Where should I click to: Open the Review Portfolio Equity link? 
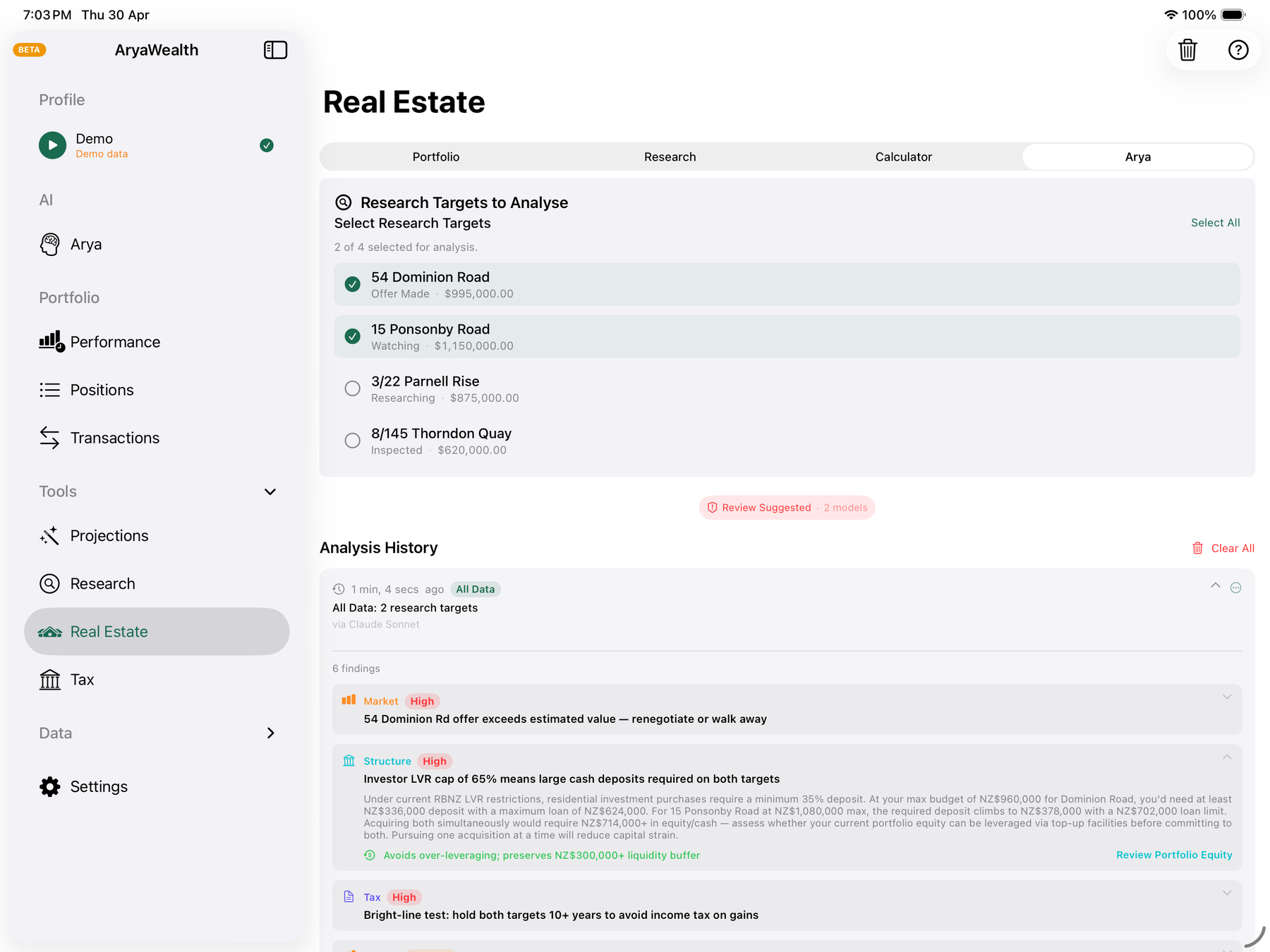[x=1174, y=855]
